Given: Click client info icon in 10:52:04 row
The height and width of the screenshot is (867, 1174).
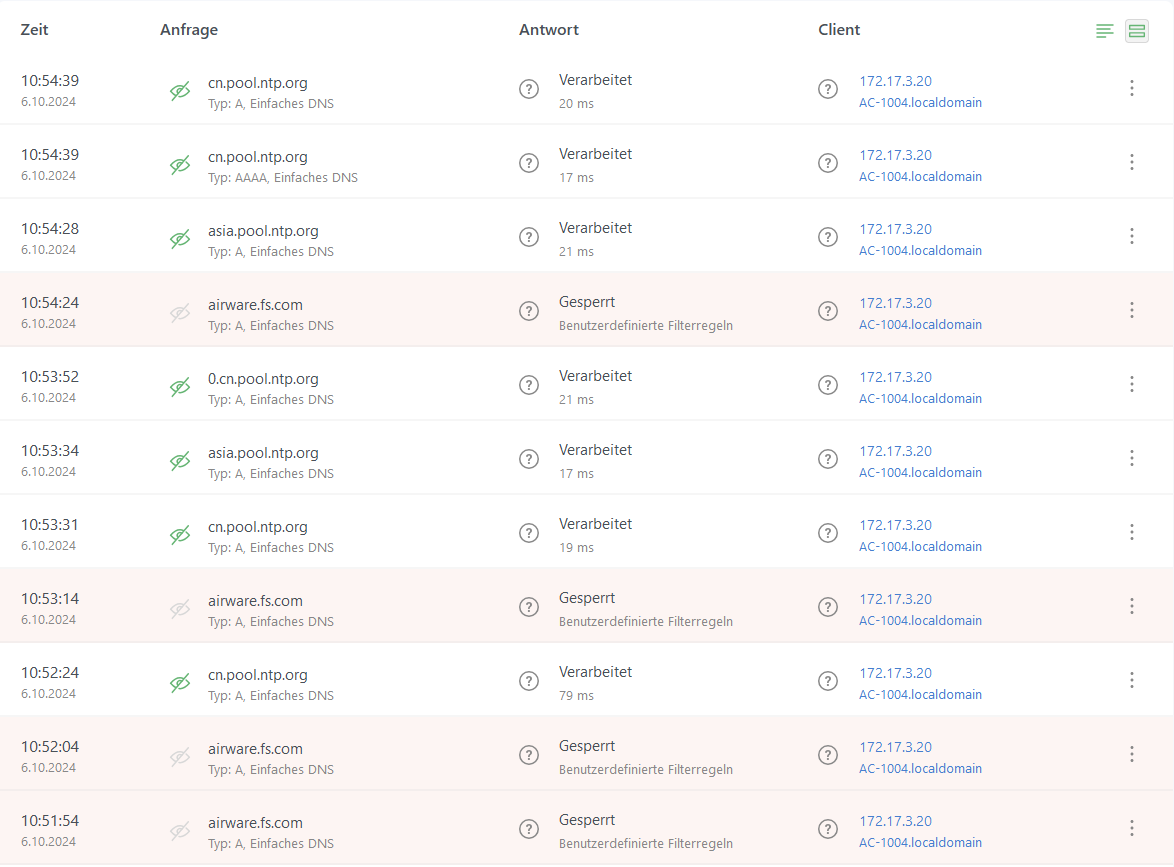Looking at the screenshot, I should (828, 755).
